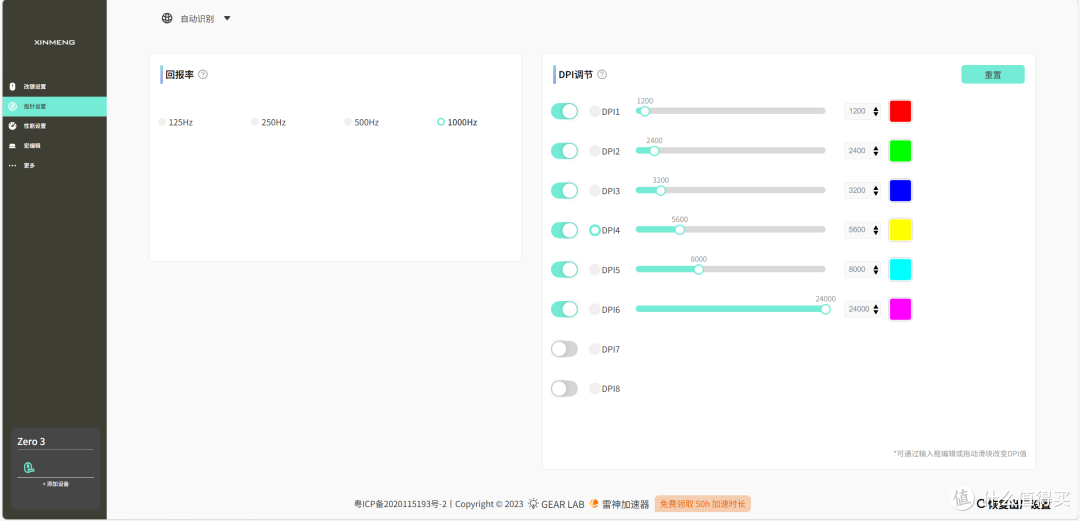The image size is (1080, 521).
Task: Open the magenta DPI6 color swatch
Action: coord(900,309)
